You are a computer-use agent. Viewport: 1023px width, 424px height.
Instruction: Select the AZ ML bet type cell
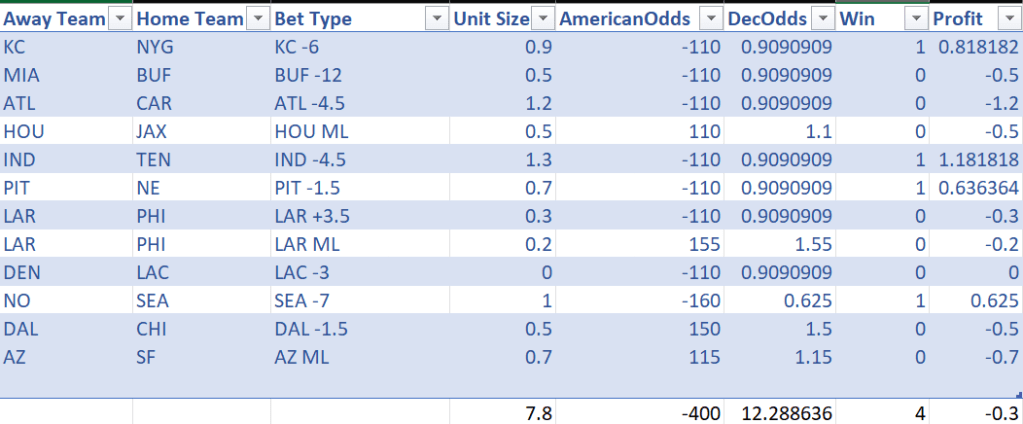(302, 357)
